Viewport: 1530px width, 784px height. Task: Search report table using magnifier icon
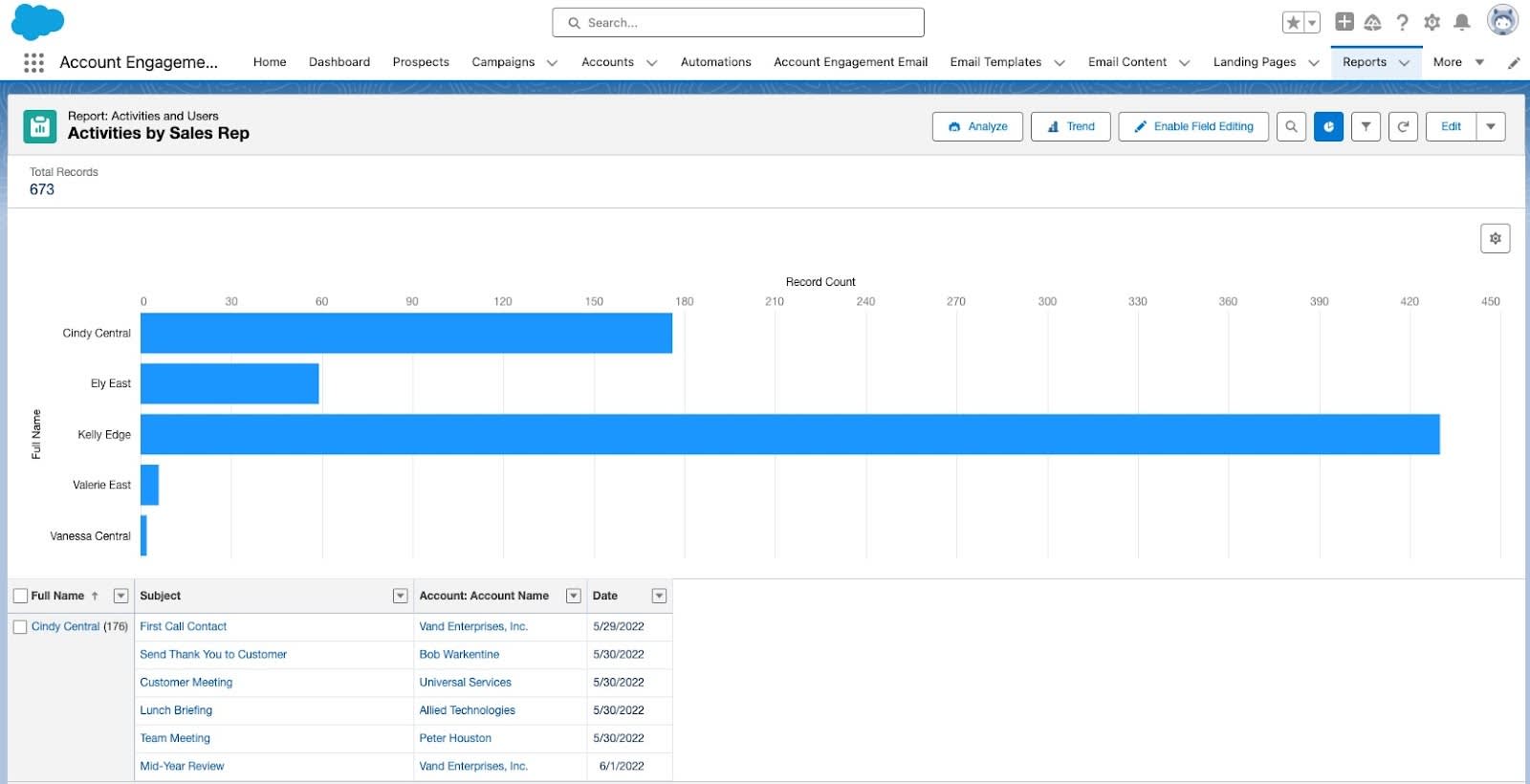tap(1291, 126)
